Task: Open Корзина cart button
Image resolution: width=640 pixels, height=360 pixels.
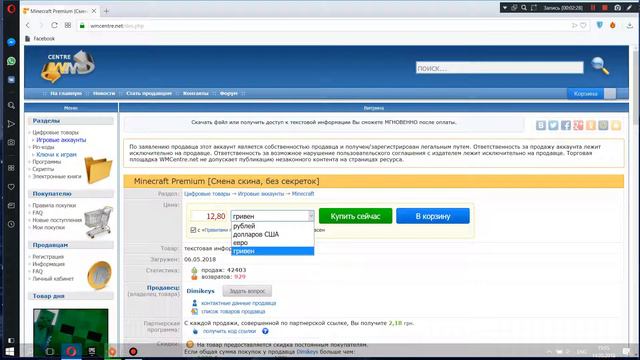Action: tap(585, 94)
